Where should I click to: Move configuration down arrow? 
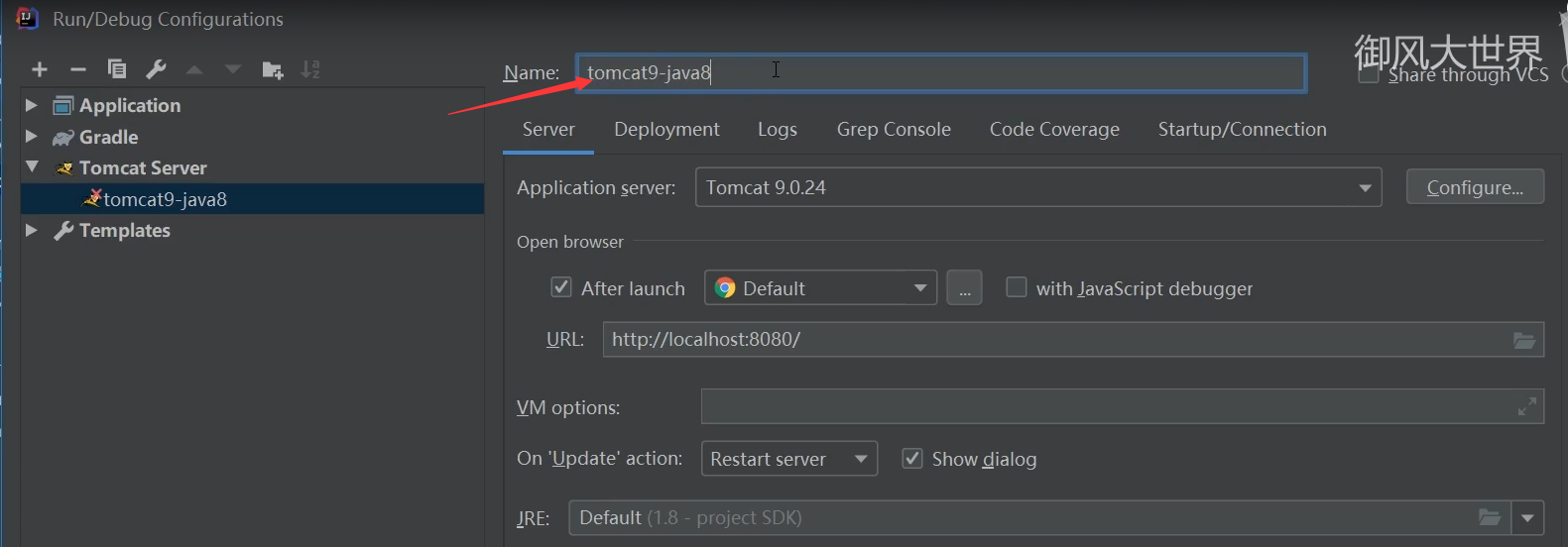[x=233, y=69]
